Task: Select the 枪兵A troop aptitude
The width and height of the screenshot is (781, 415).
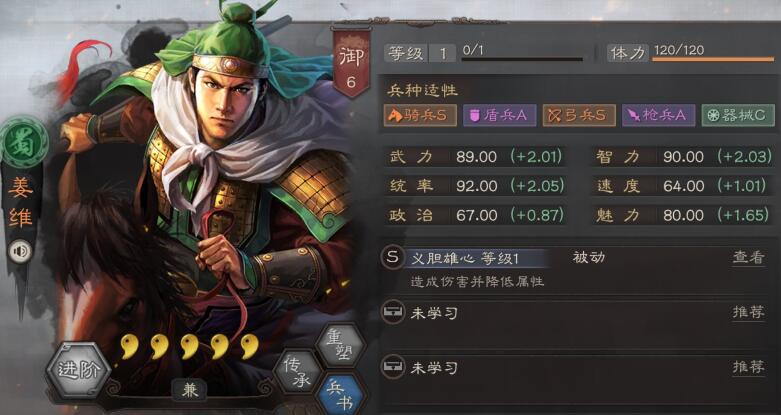Action: click(x=658, y=116)
